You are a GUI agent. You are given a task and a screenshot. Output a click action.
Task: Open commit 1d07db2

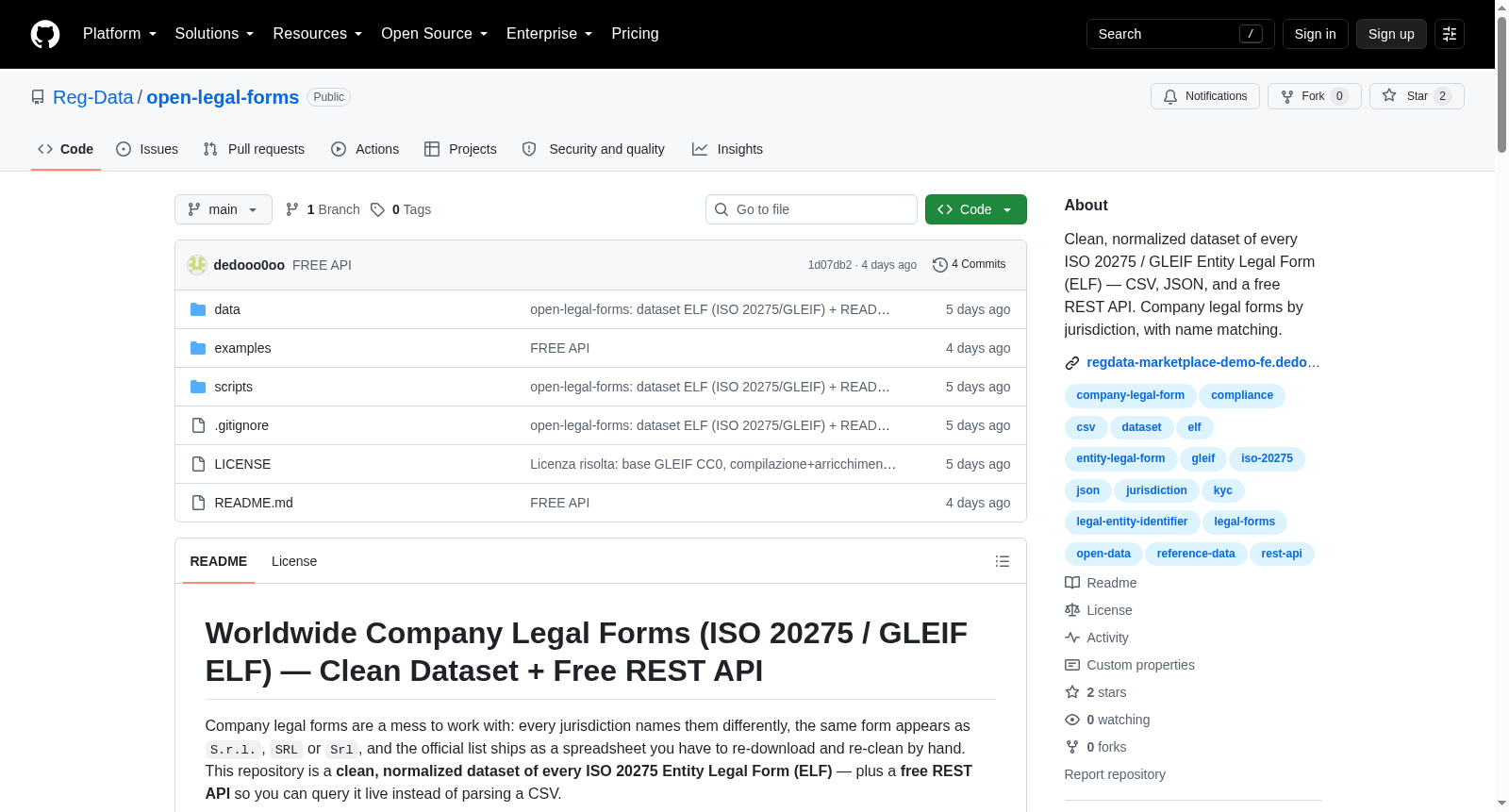pos(829,265)
